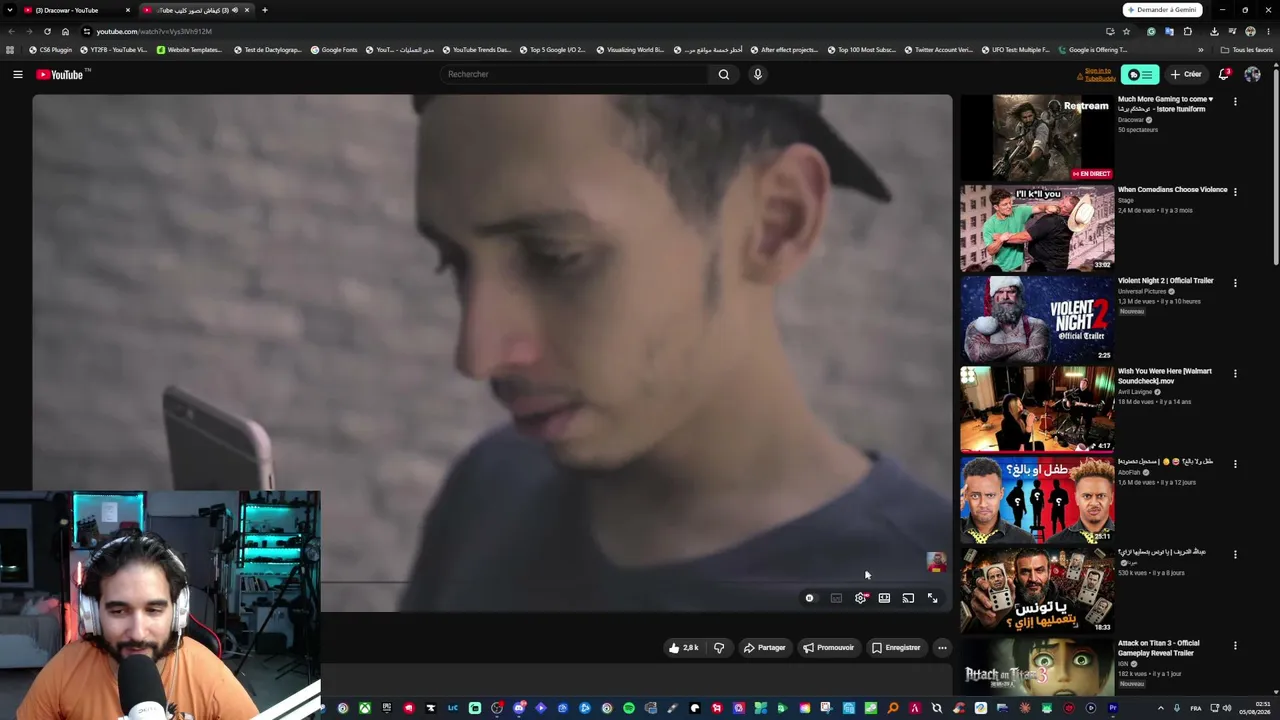Go to the browser home page

tap(65, 31)
